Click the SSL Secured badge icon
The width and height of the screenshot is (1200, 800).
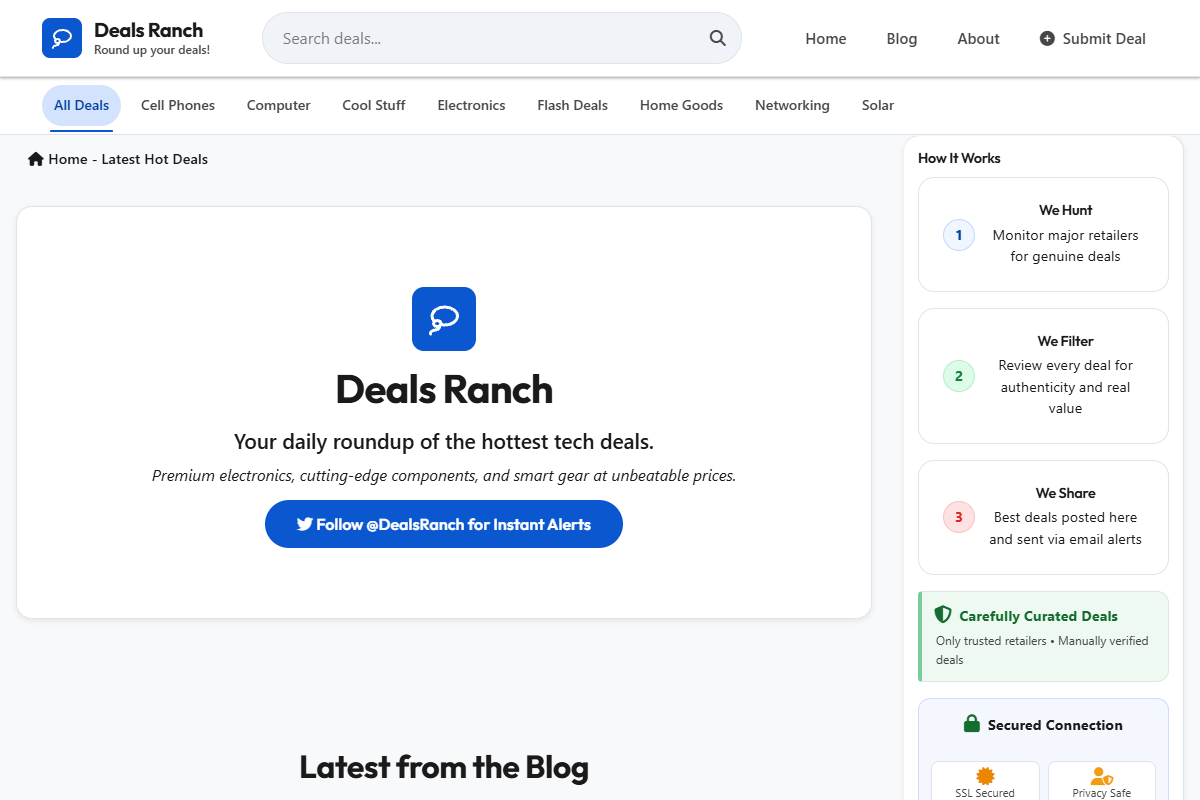(986, 776)
